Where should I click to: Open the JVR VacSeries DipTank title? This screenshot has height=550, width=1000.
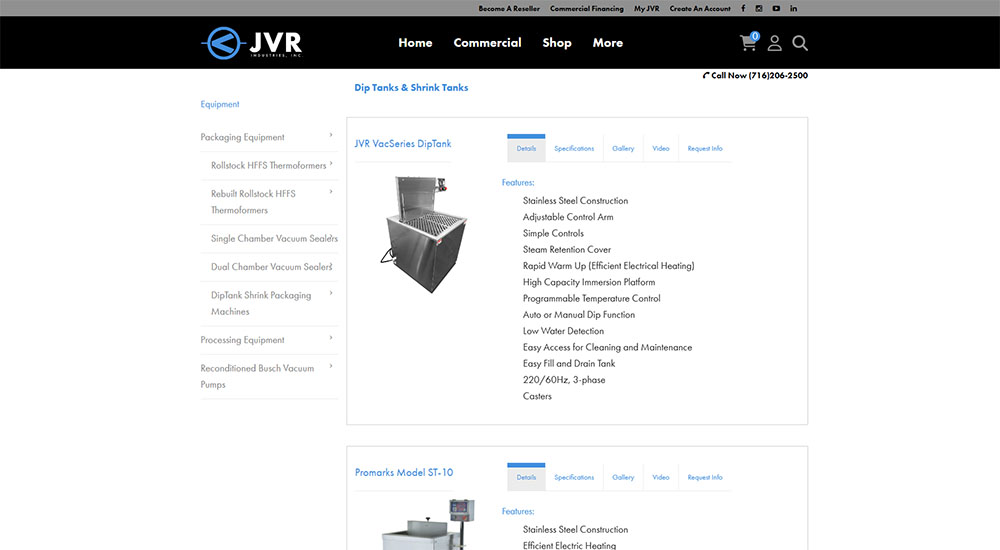coord(402,144)
